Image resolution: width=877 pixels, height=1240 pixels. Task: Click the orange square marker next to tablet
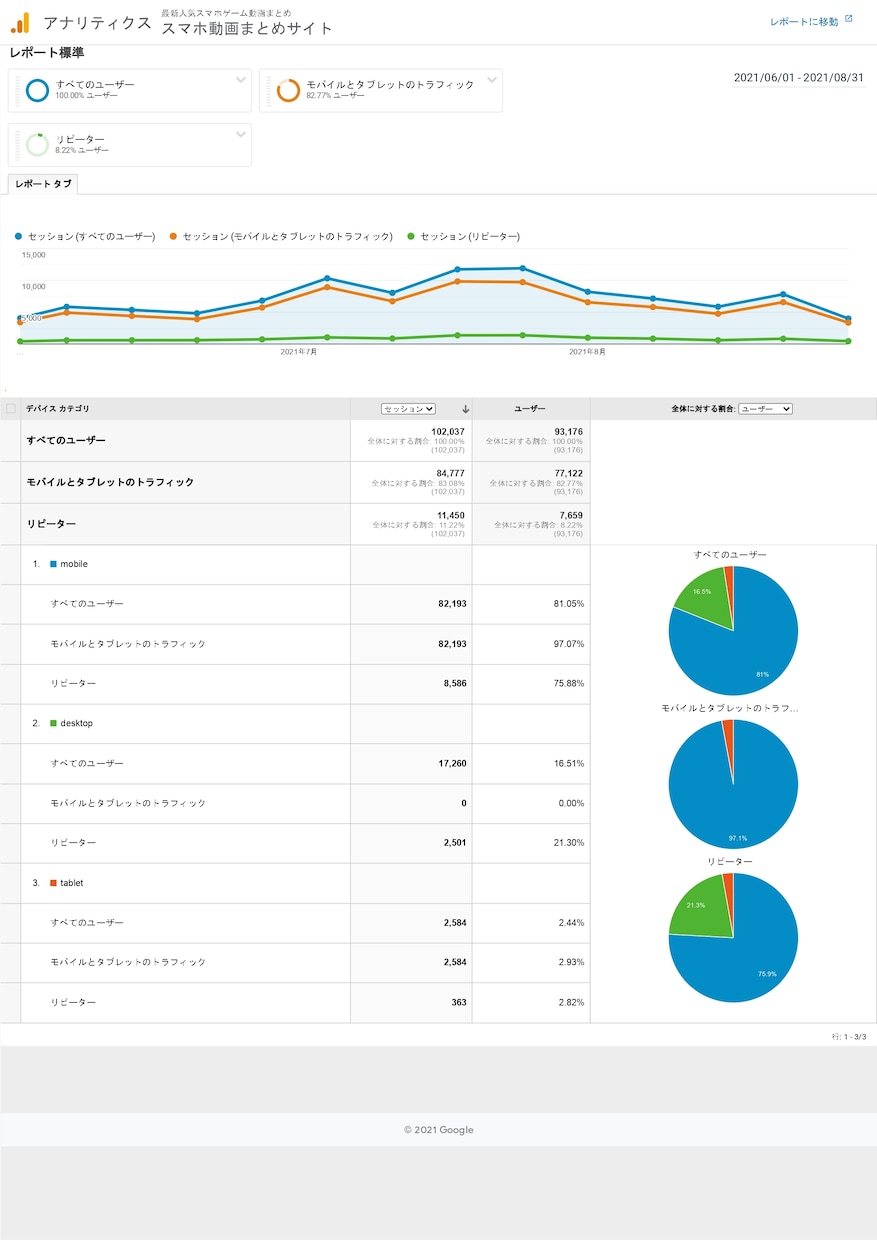click(53, 883)
